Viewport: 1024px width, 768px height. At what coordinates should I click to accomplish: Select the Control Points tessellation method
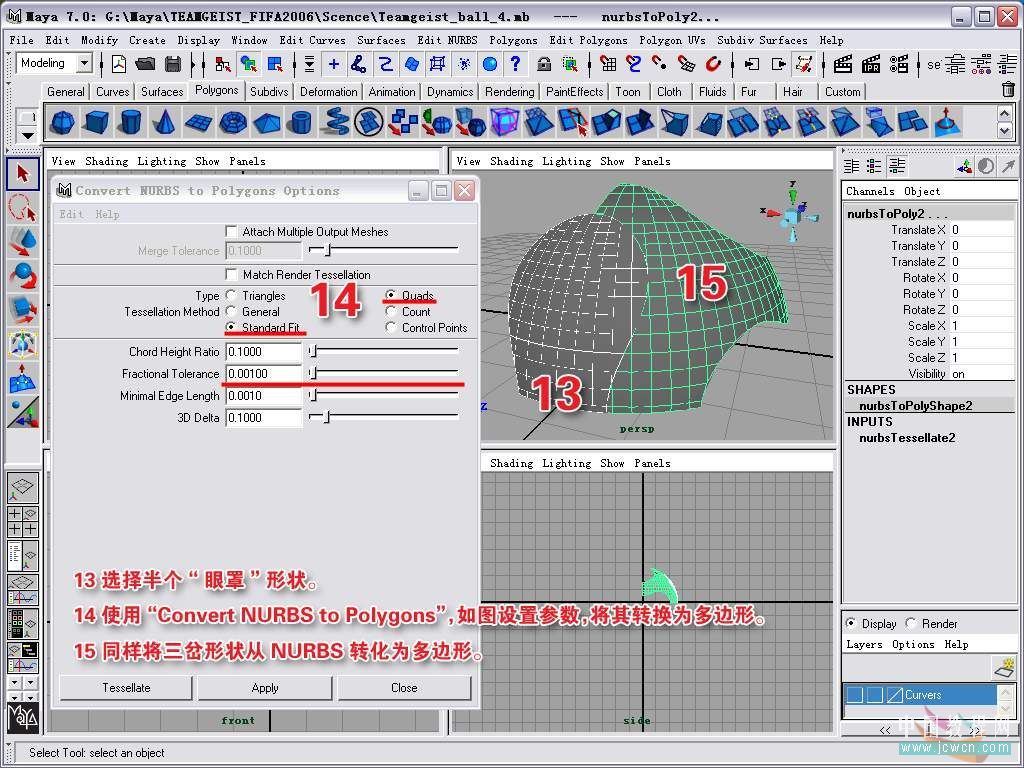tap(391, 327)
